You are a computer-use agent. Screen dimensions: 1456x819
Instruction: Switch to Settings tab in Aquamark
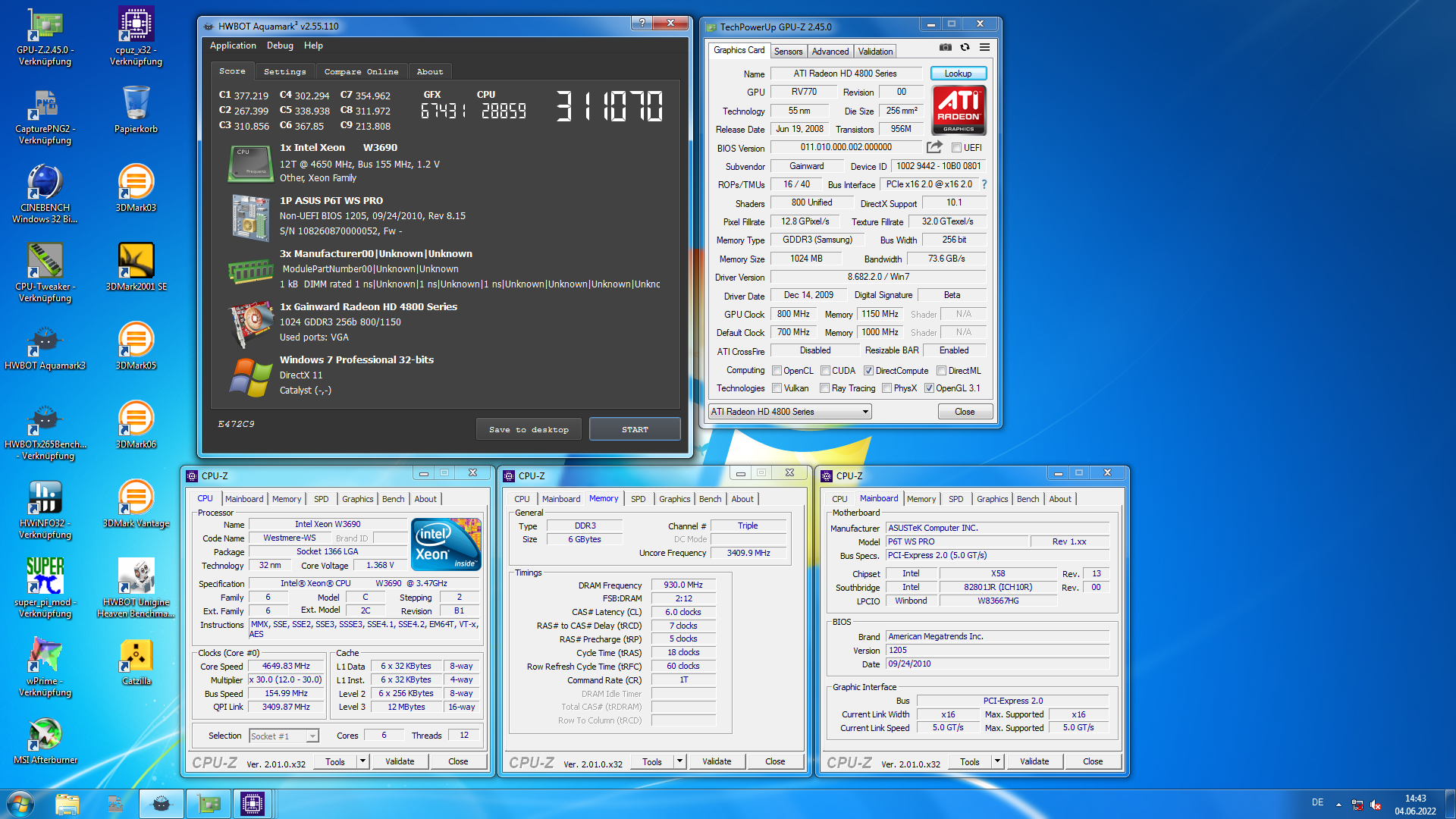(x=285, y=71)
